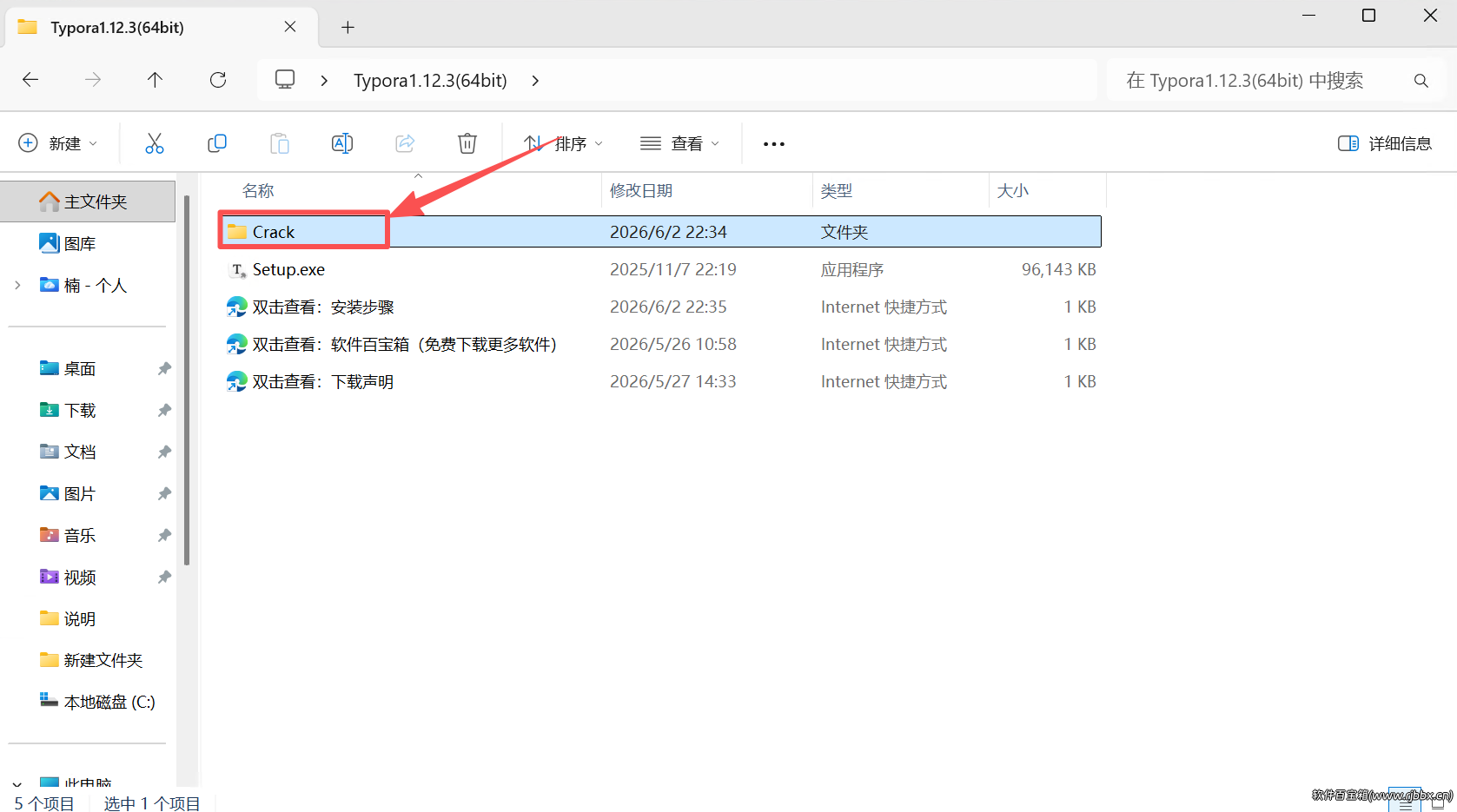Sort by 名称 column header
The height and width of the screenshot is (812, 1457).
pos(258,191)
